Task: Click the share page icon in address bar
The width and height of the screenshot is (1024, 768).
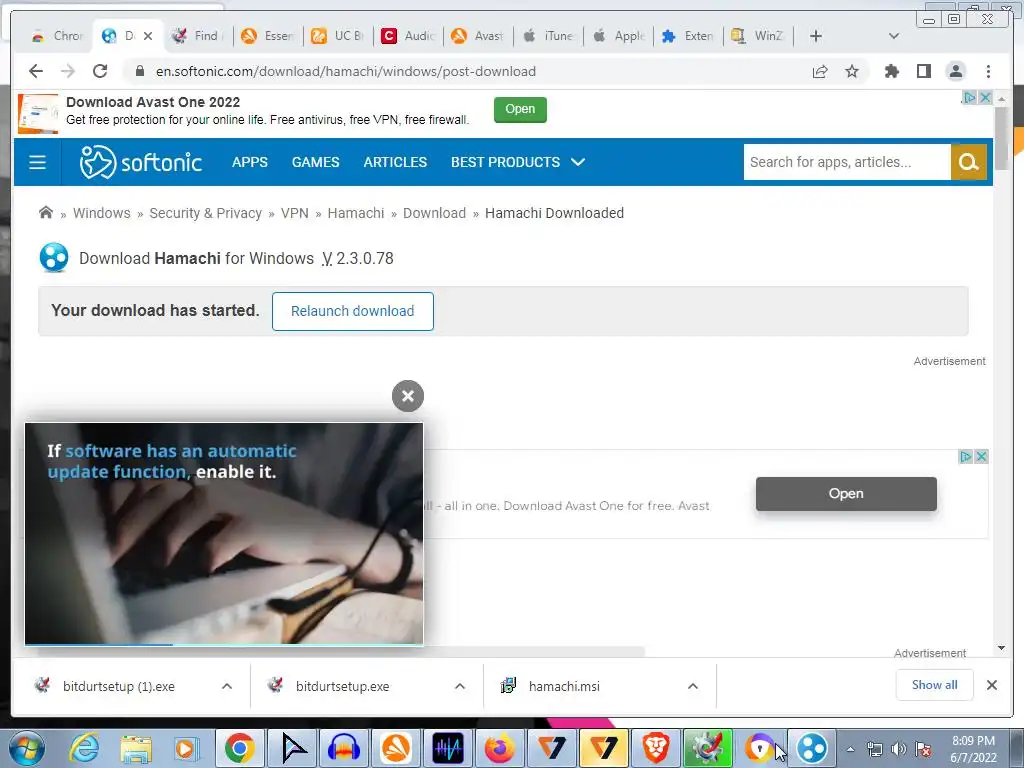Action: click(820, 71)
